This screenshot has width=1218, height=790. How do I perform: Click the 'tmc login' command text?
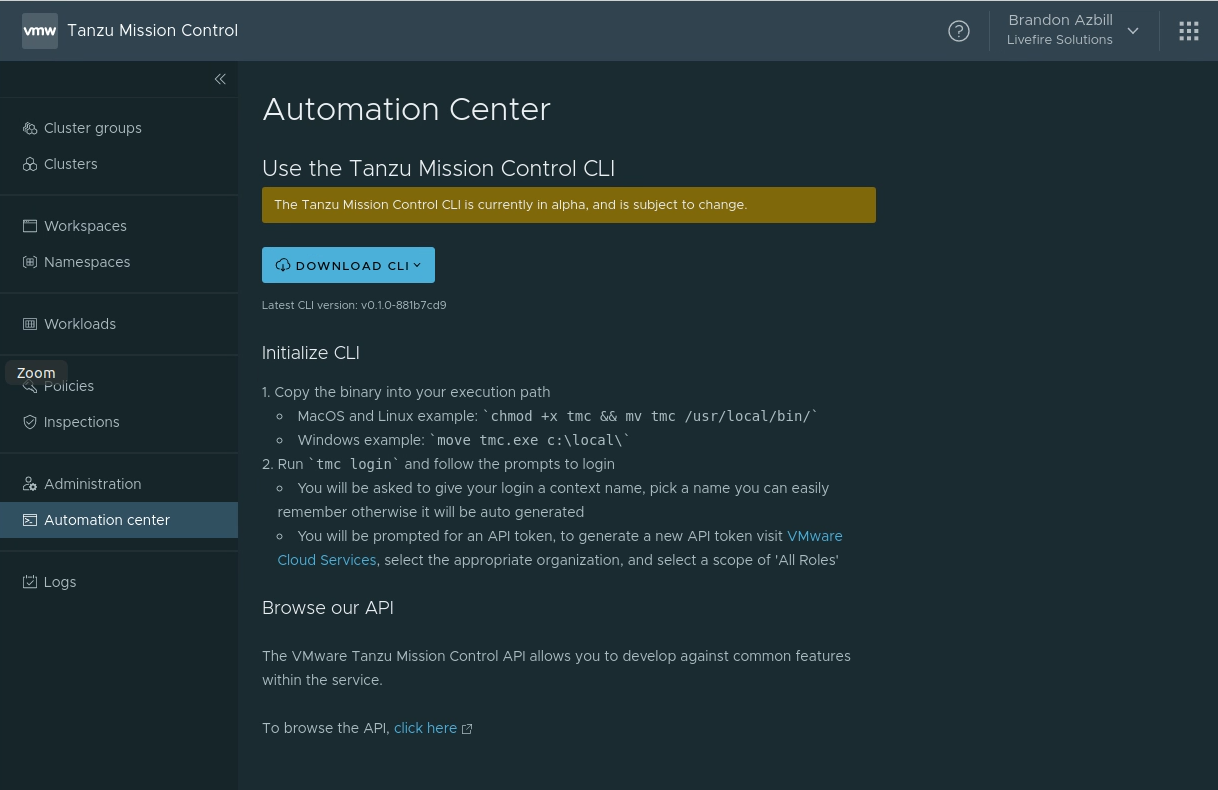tap(354, 464)
